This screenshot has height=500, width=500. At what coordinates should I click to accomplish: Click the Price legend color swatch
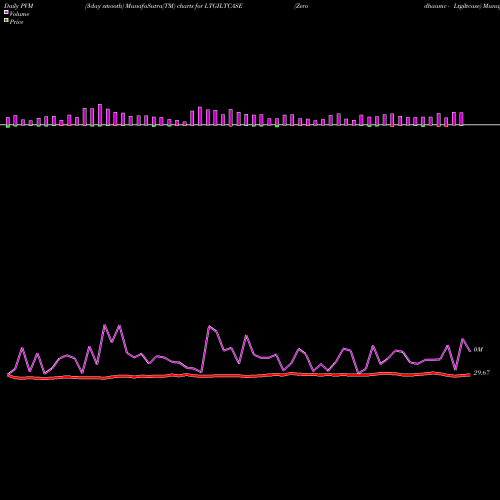(x=6, y=20)
